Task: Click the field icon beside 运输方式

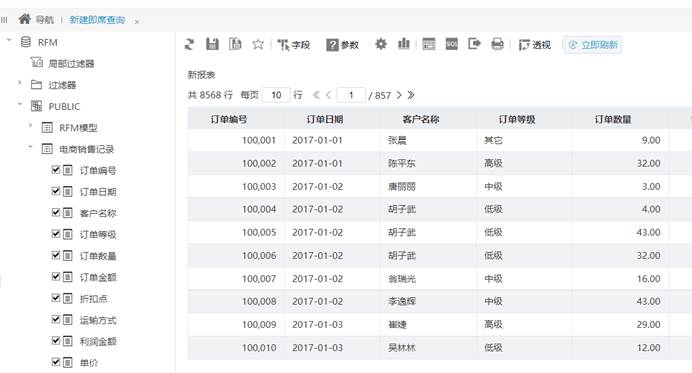Action: (x=68, y=320)
